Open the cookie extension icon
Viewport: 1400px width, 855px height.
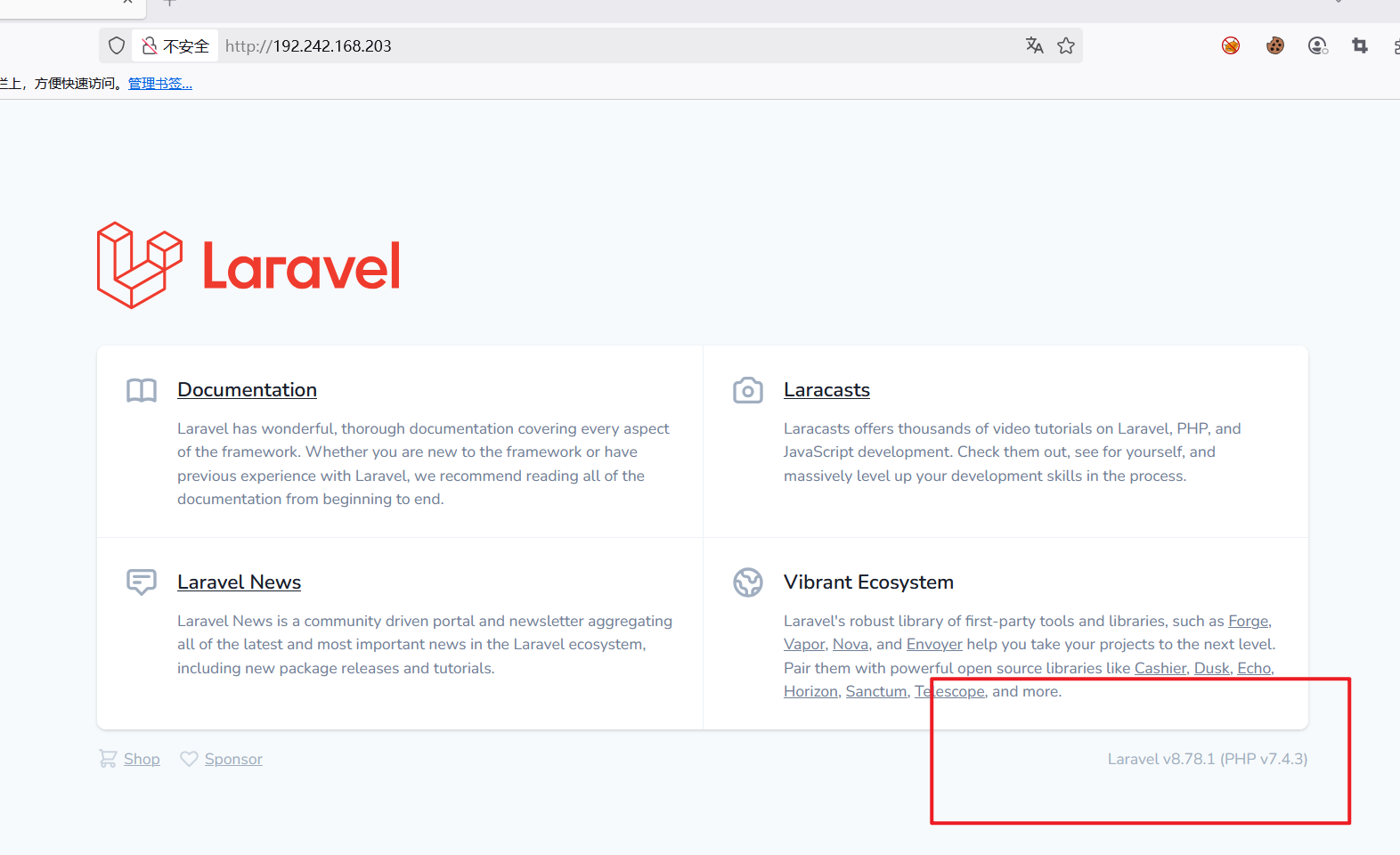[1275, 45]
